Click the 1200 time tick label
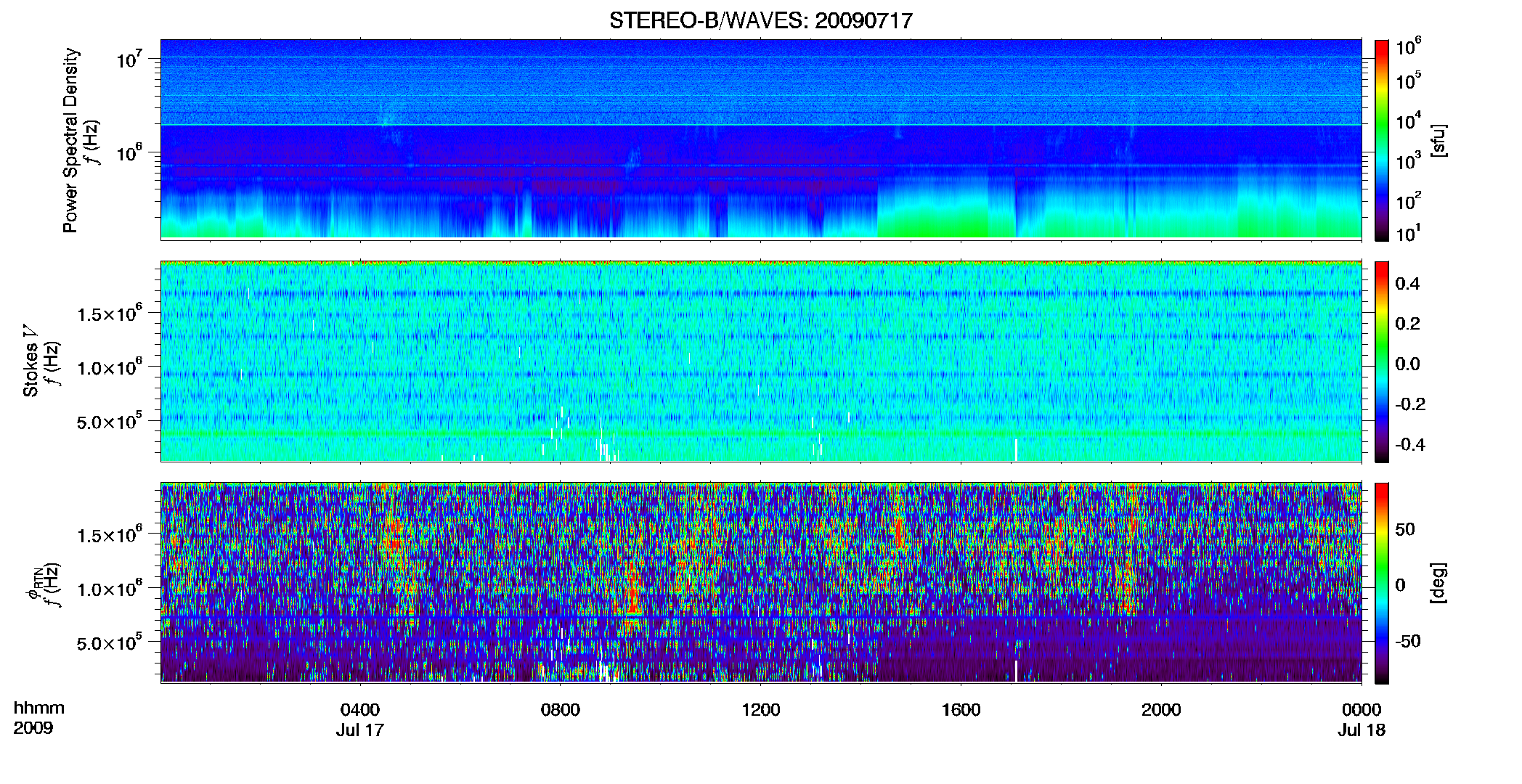1522x784 pixels. (760, 710)
